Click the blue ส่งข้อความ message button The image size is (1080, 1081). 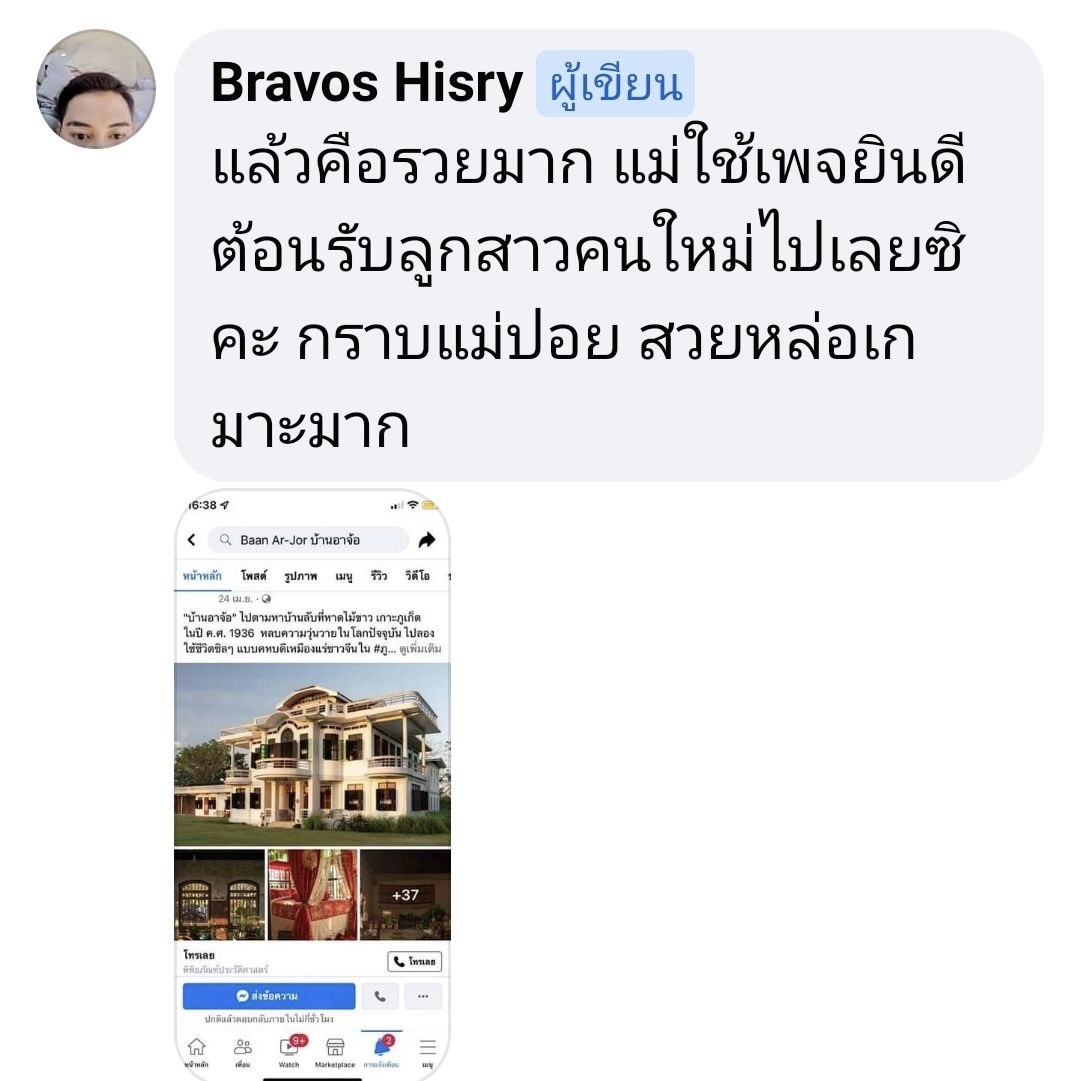(x=269, y=996)
